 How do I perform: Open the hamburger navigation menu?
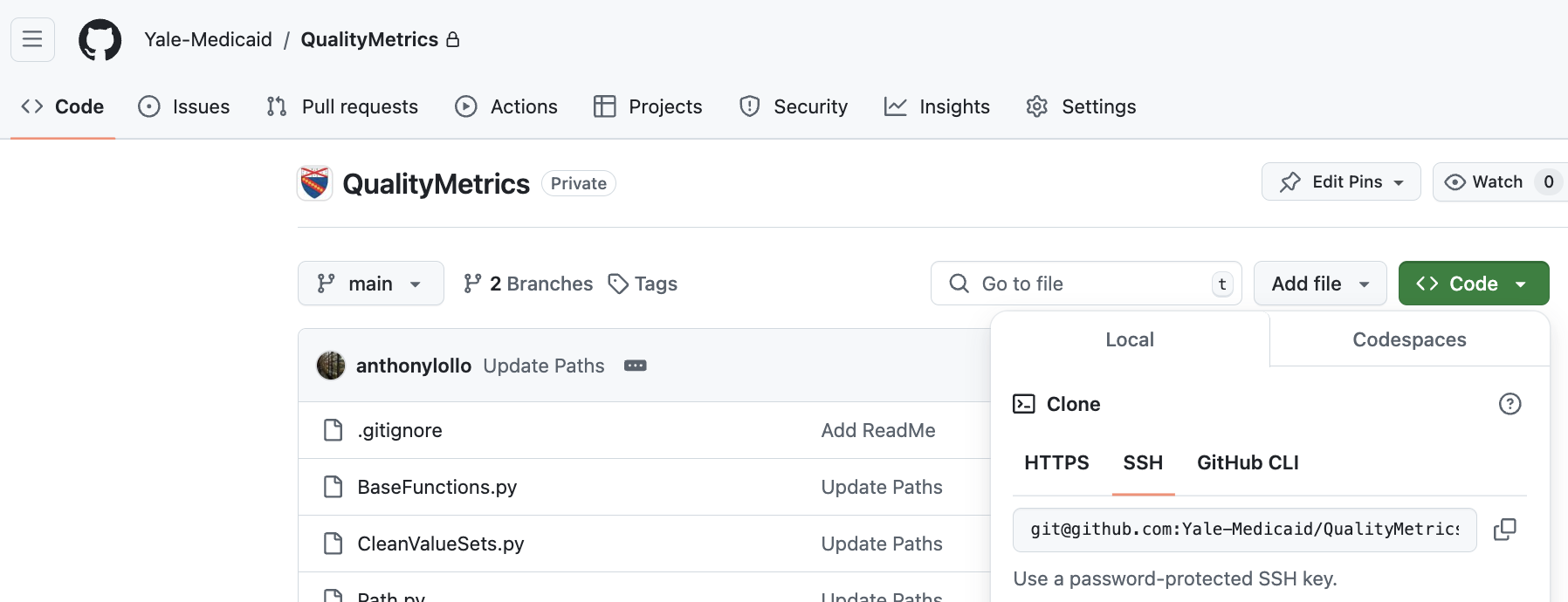point(32,39)
